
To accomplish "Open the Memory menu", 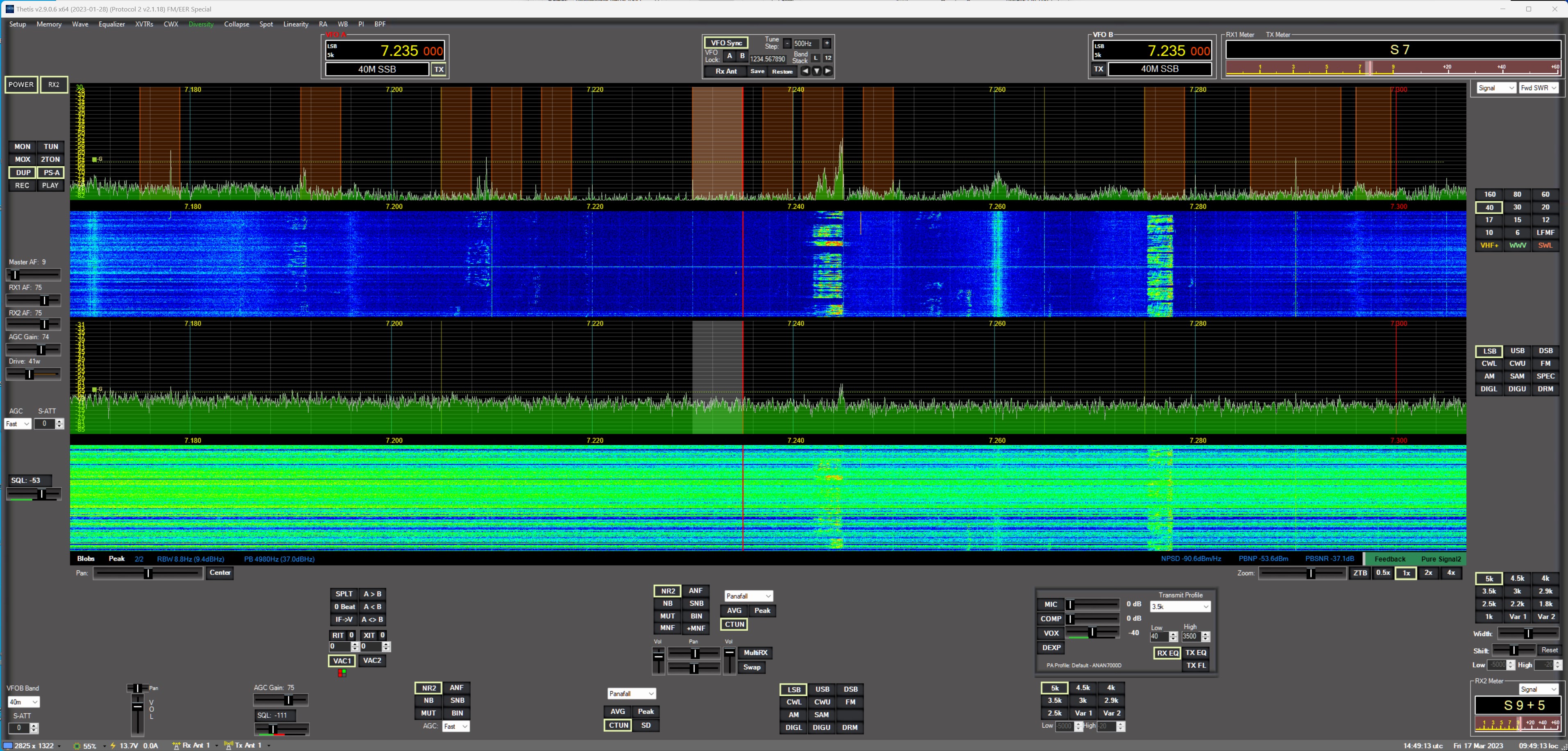I will tap(49, 24).
